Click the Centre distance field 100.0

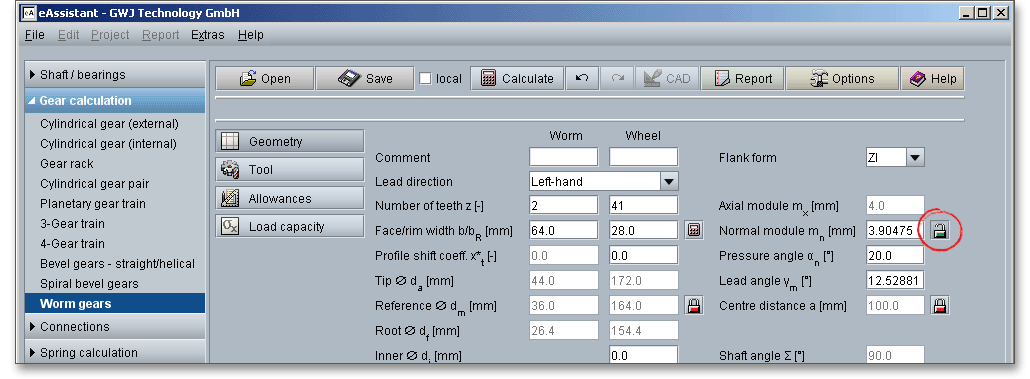[895, 305]
